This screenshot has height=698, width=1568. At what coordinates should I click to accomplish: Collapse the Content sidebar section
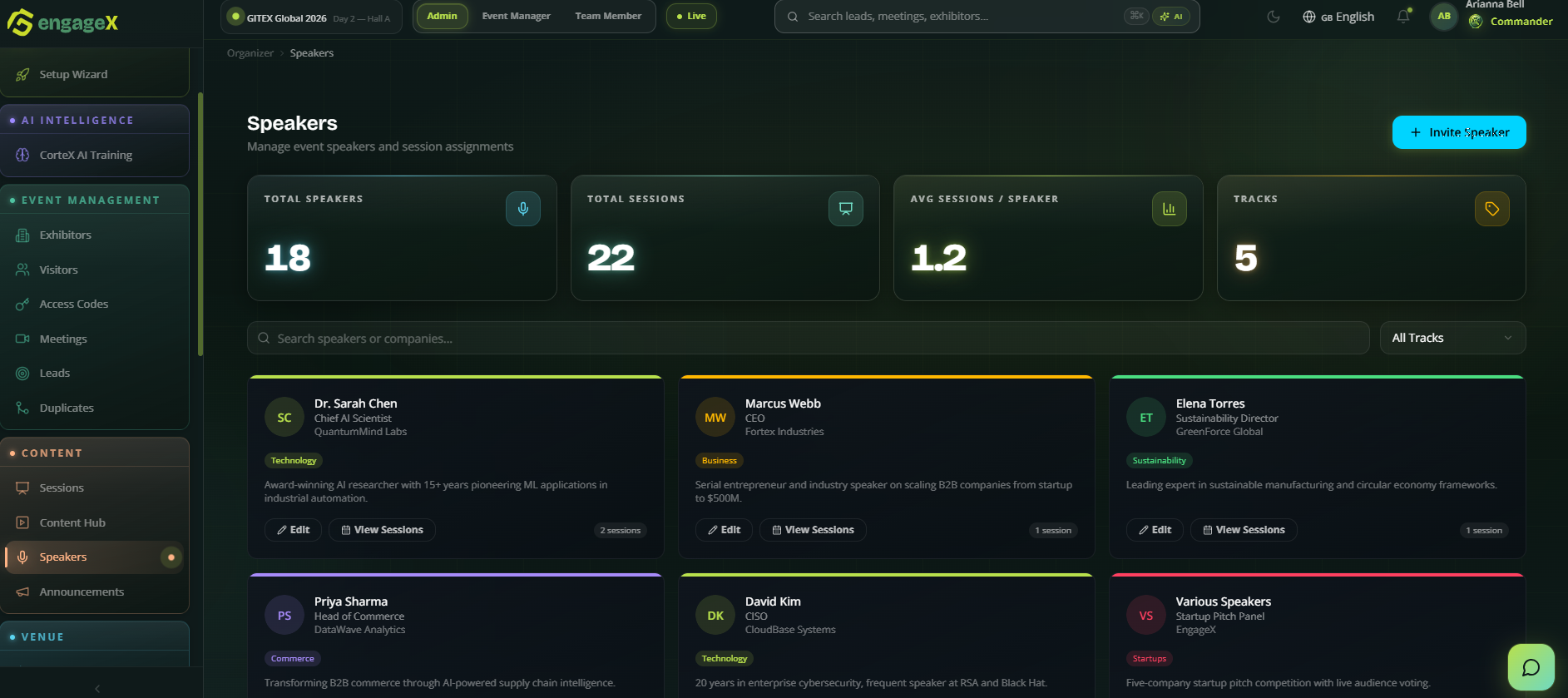(95, 453)
